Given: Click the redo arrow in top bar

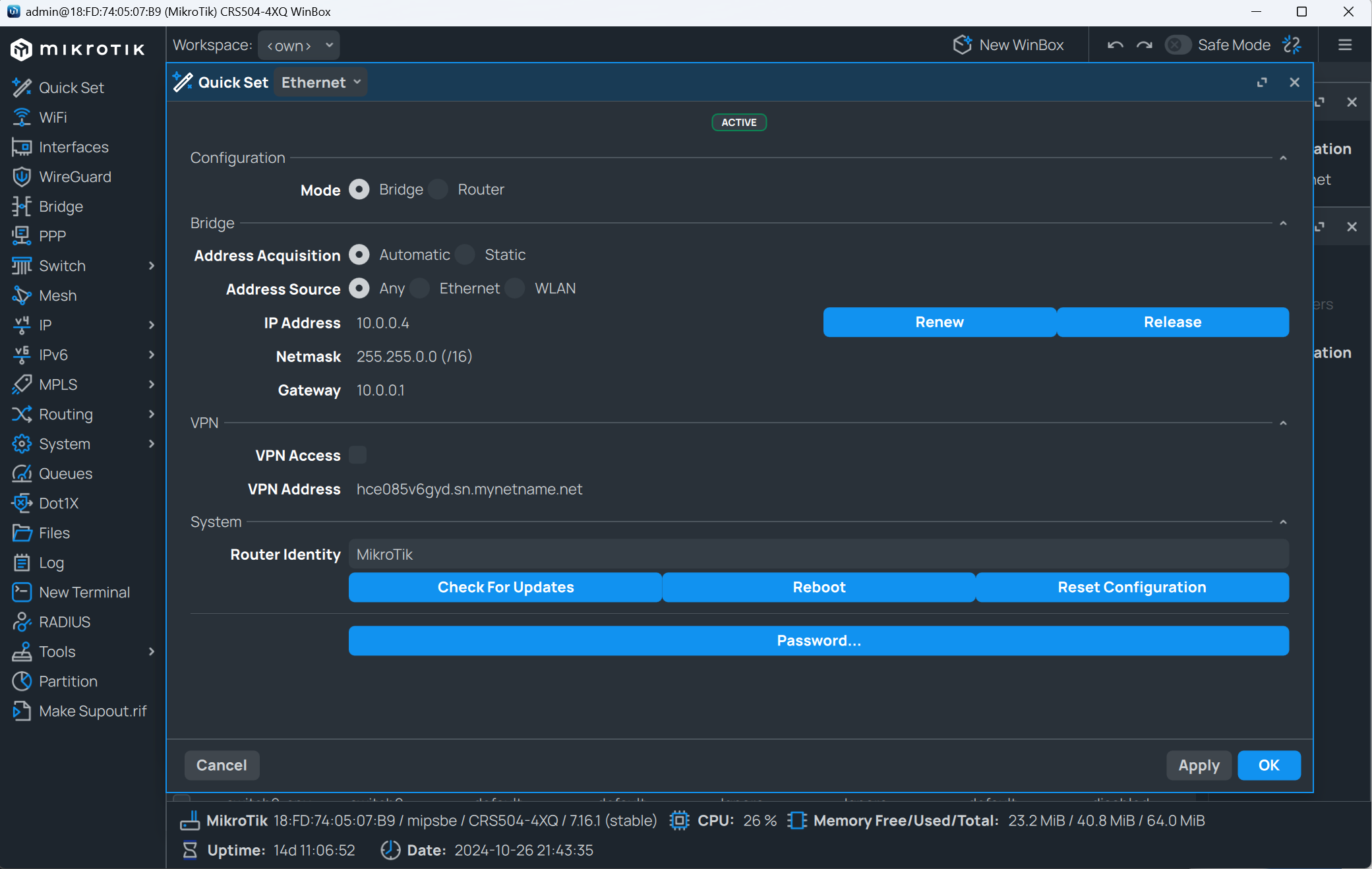Looking at the screenshot, I should [1144, 45].
